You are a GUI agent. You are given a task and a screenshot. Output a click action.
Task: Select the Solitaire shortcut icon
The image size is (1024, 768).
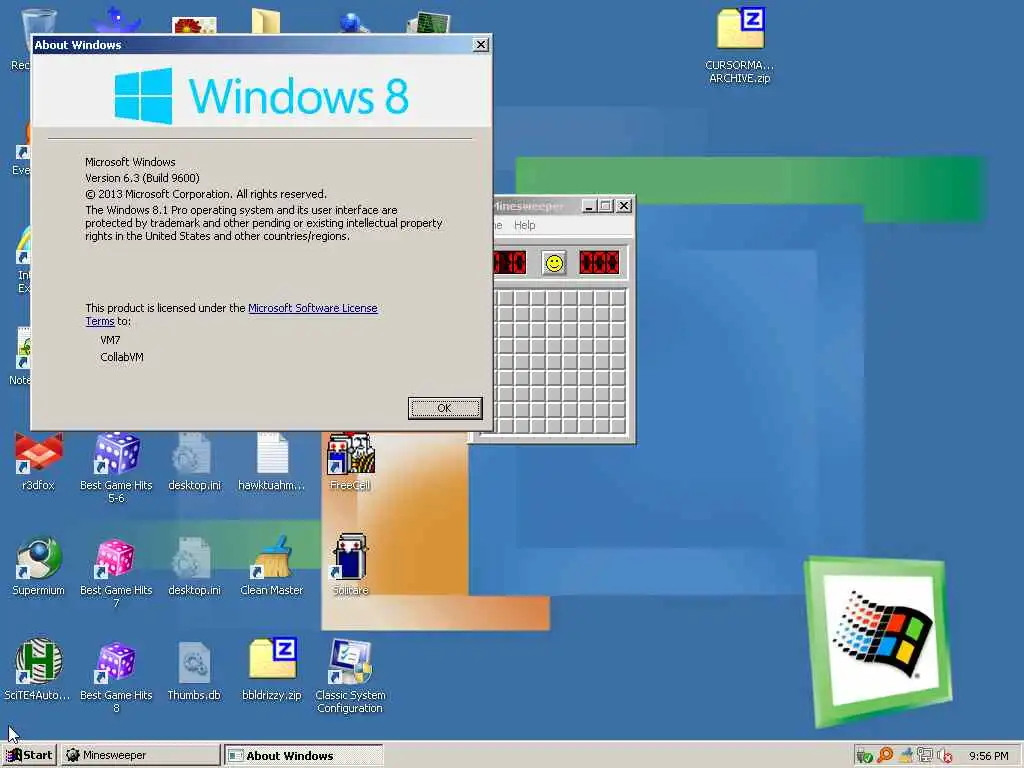point(351,566)
